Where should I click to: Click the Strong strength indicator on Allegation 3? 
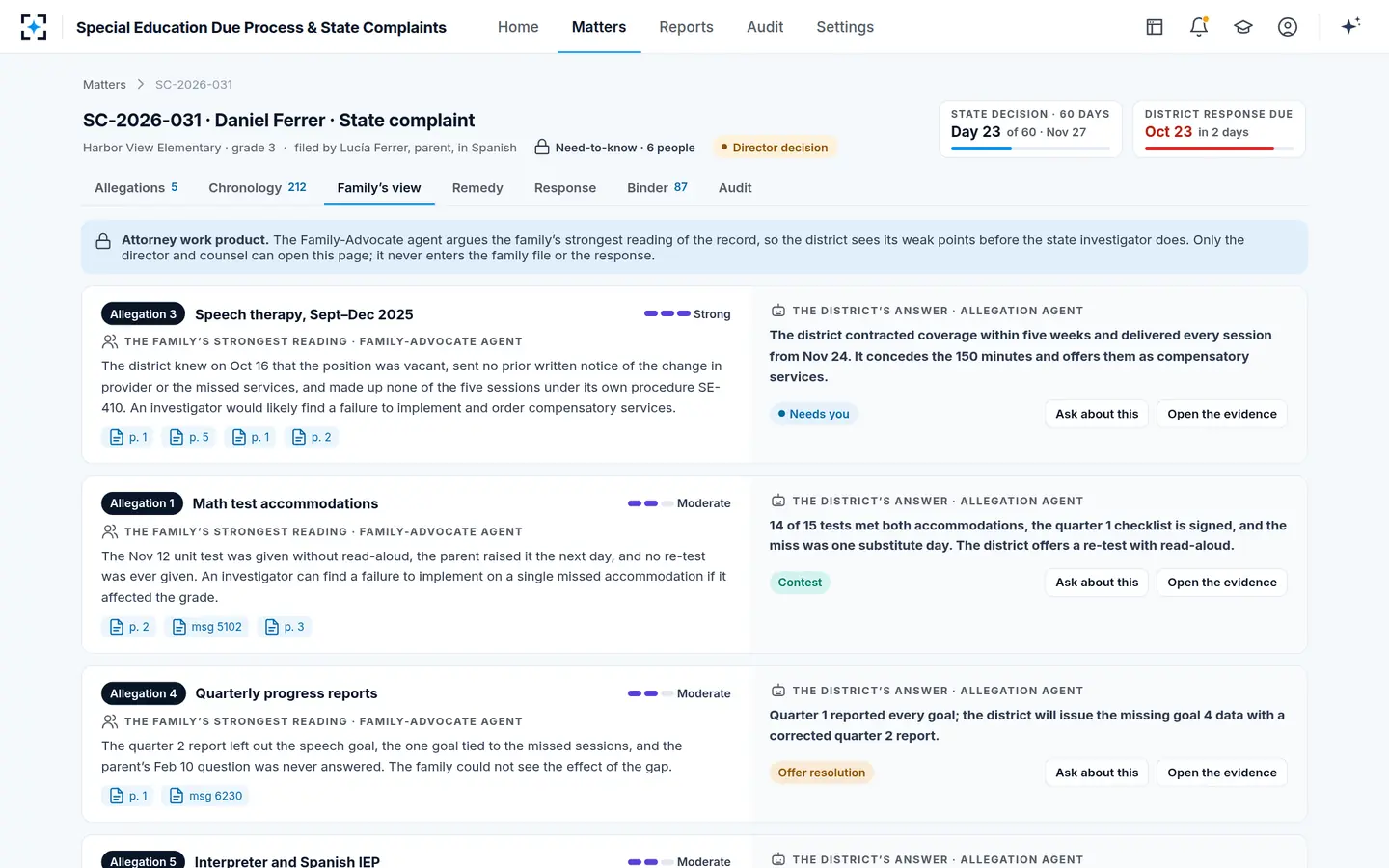click(x=687, y=314)
